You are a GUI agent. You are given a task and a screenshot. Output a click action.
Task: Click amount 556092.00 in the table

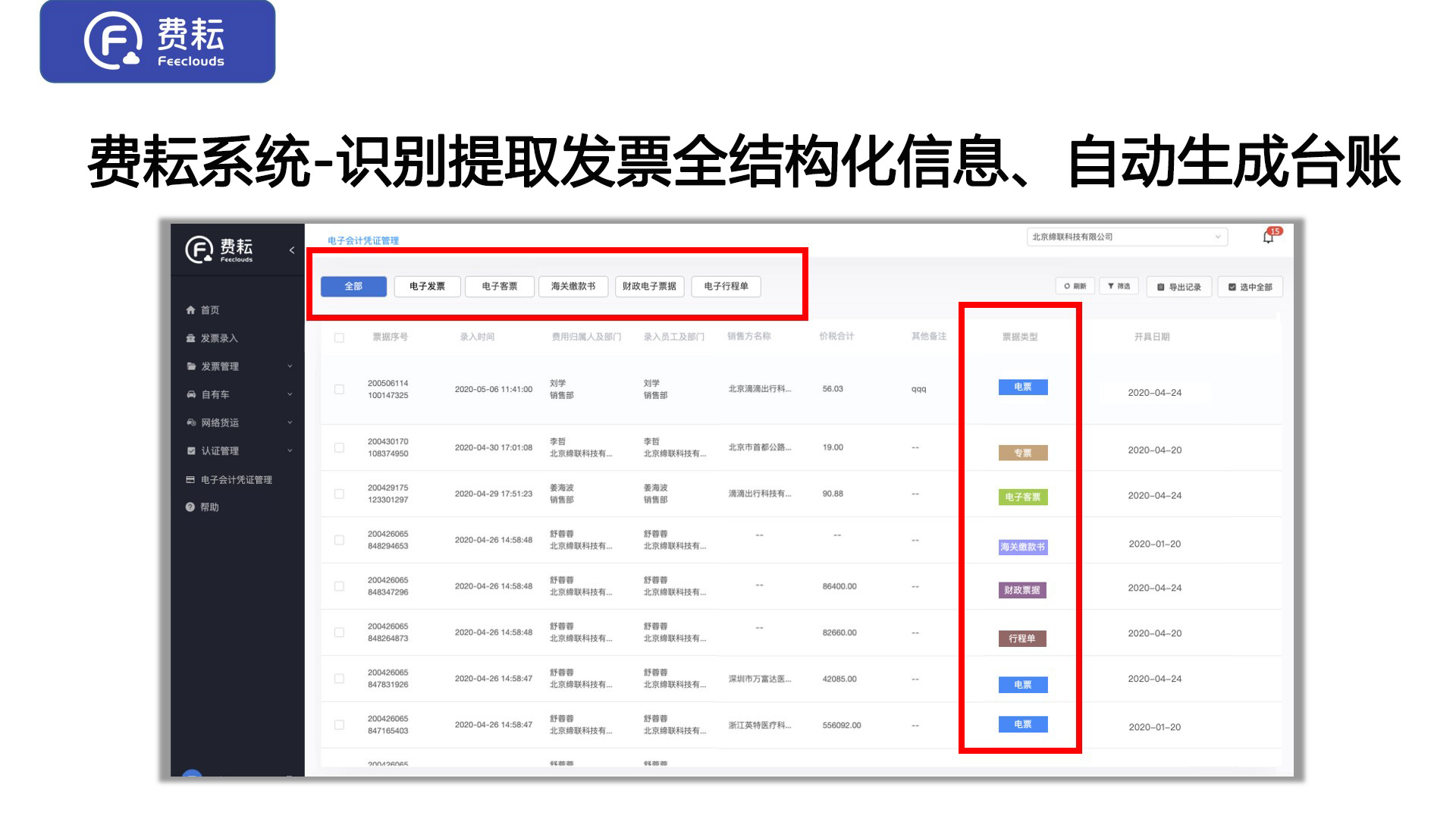tap(842, 725)
